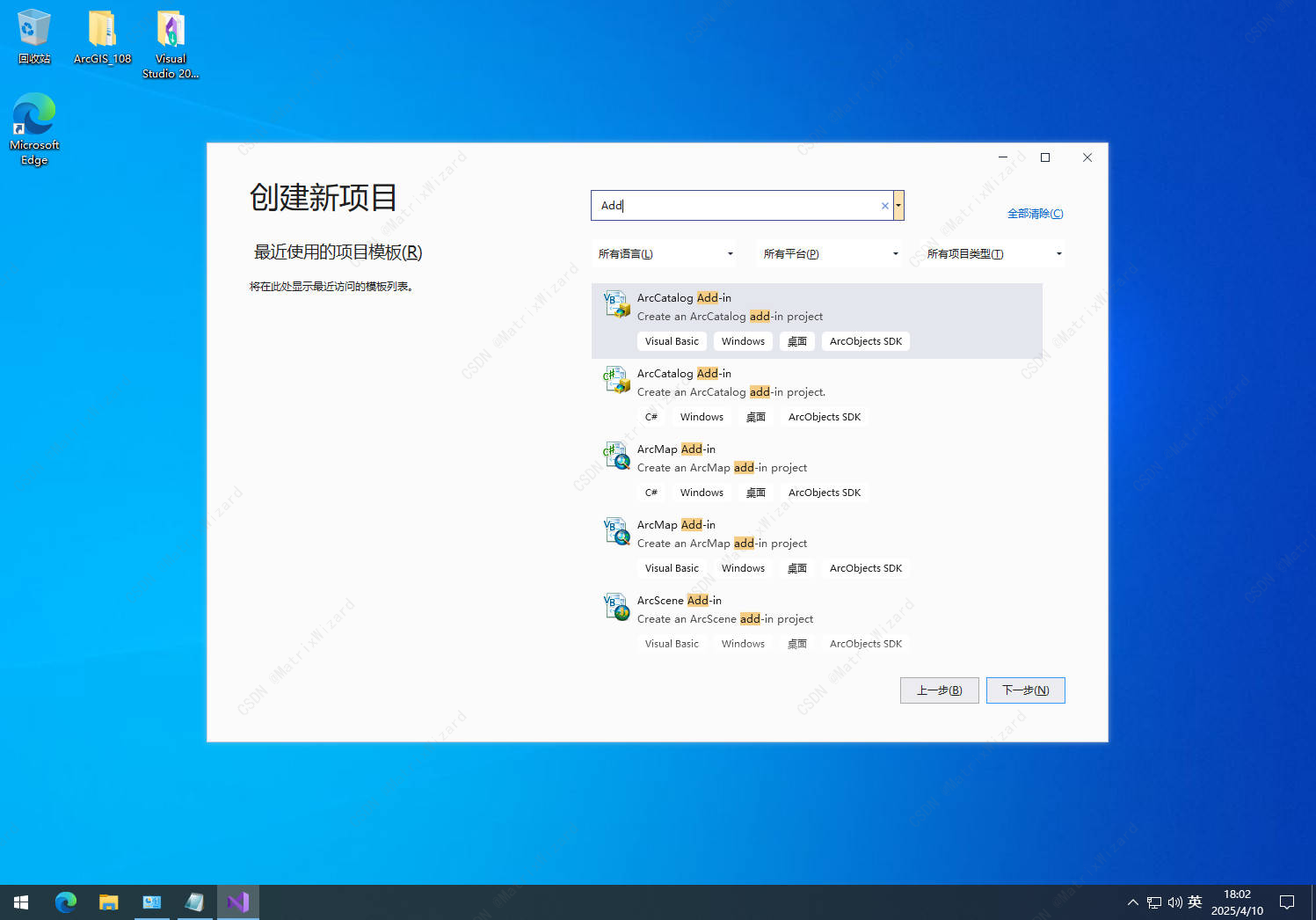Open the search history dropdown arrow
Viewport: 1316px width, 920px height.
click(x=898, y=206)
